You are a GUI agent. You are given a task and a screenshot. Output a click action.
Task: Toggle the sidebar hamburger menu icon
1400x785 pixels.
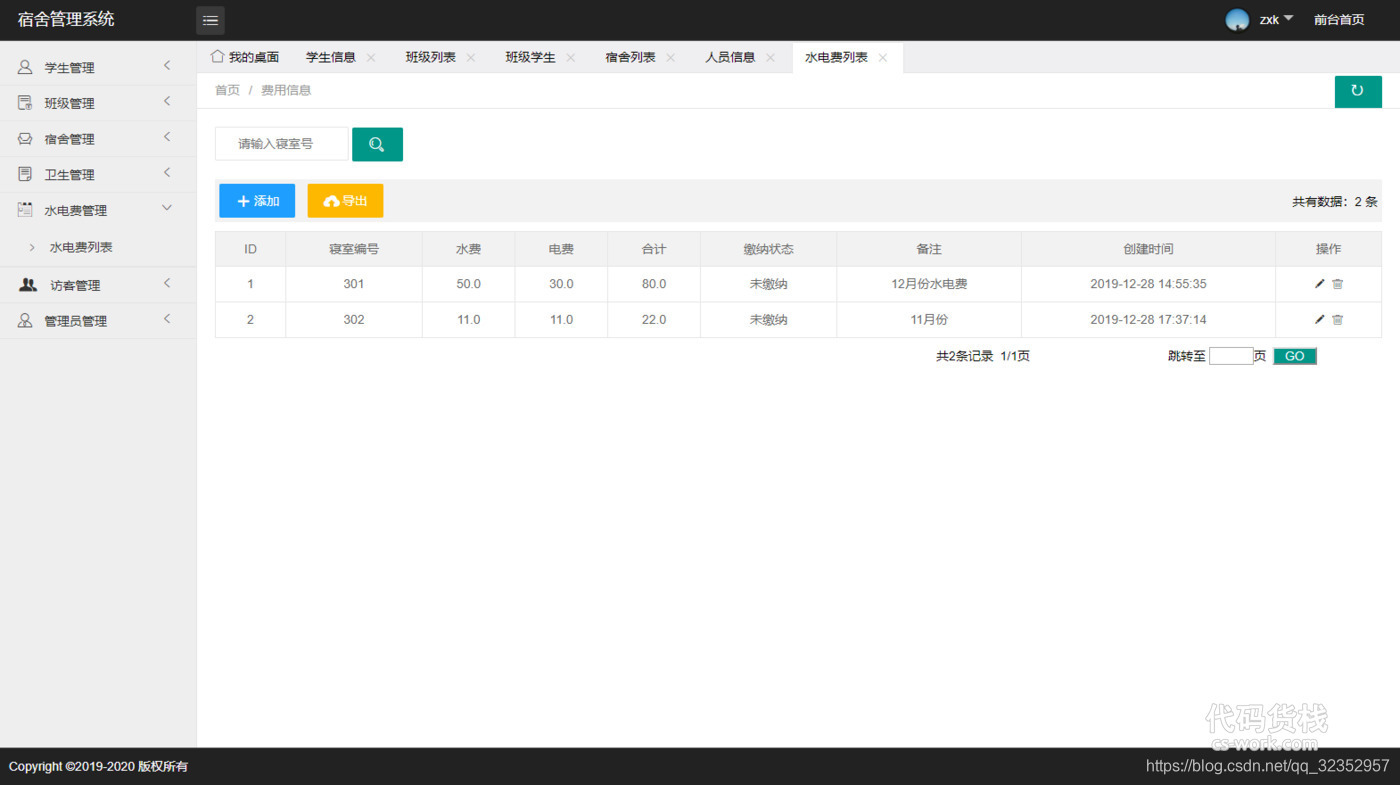210,20
